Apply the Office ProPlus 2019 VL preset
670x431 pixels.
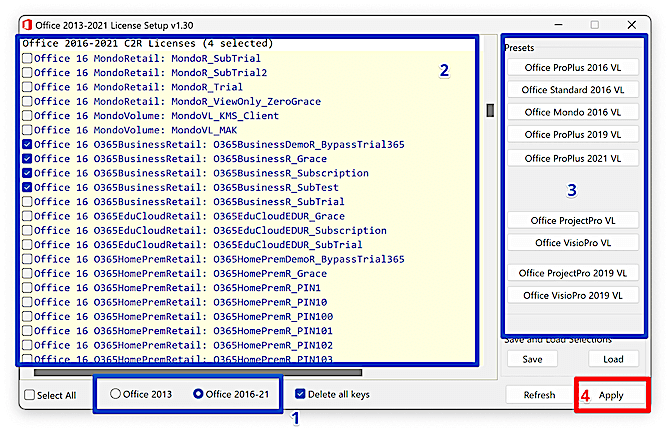click(x=573, y=134)
